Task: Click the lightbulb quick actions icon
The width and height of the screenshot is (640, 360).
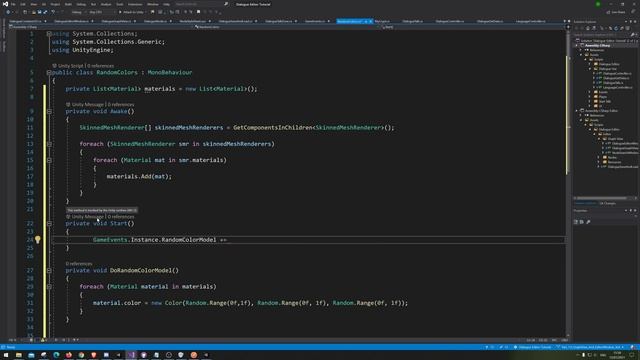Action: click(38, 240)
